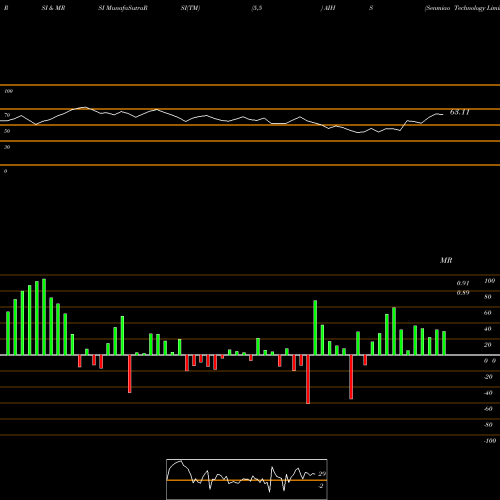The image size is (500, 500).
Task: Click the MR axis label 40
Action: (x=488, y=329)
